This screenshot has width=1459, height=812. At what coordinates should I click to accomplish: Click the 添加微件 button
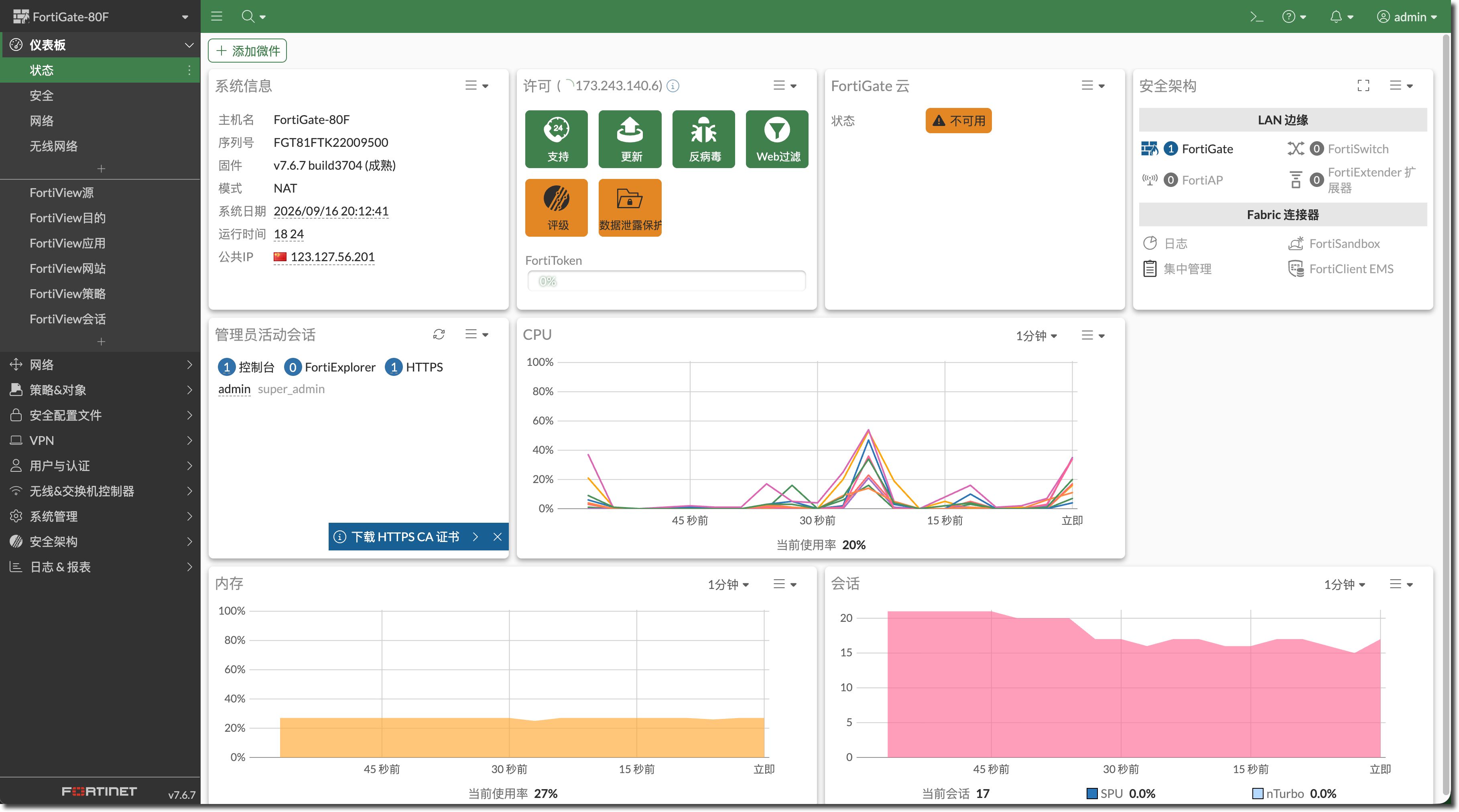click(248, 51)
